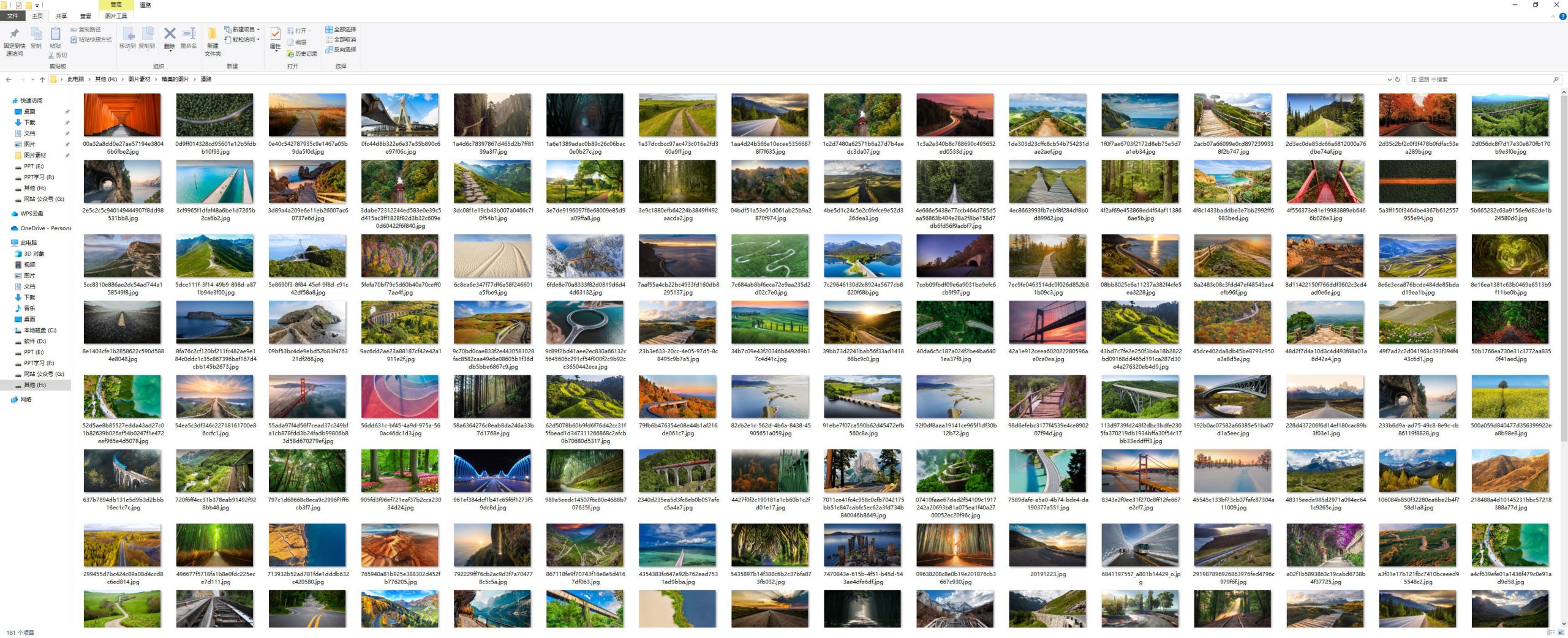Open WPS云盘 in the navigation pane
Screen dimensions: 1568x638
click(32, 214)
